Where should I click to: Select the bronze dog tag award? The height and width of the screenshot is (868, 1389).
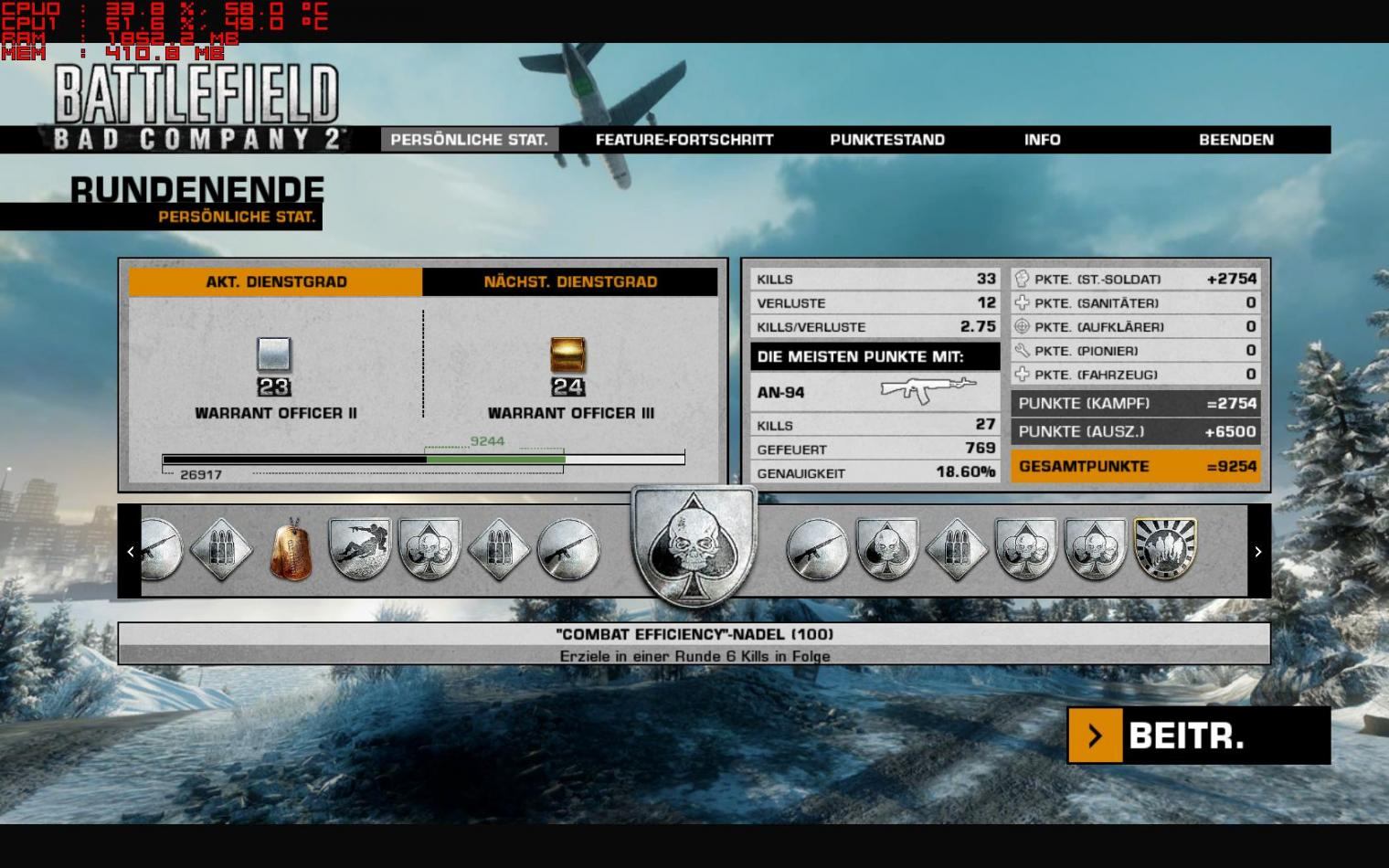point(291,549)
